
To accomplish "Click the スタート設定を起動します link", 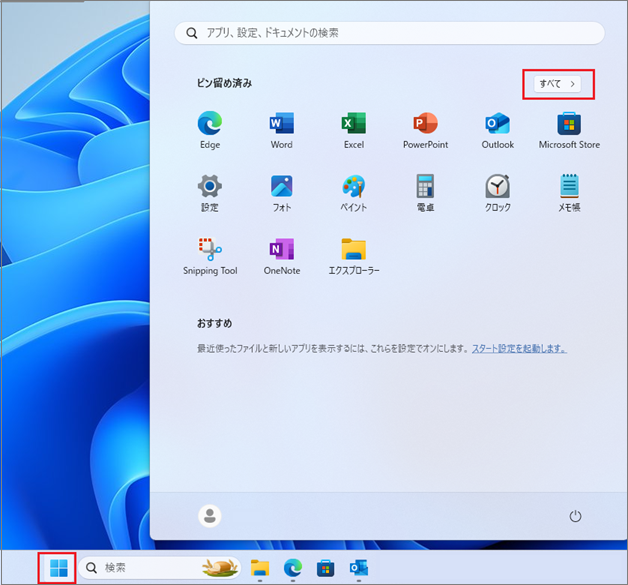I will (519, 349).
